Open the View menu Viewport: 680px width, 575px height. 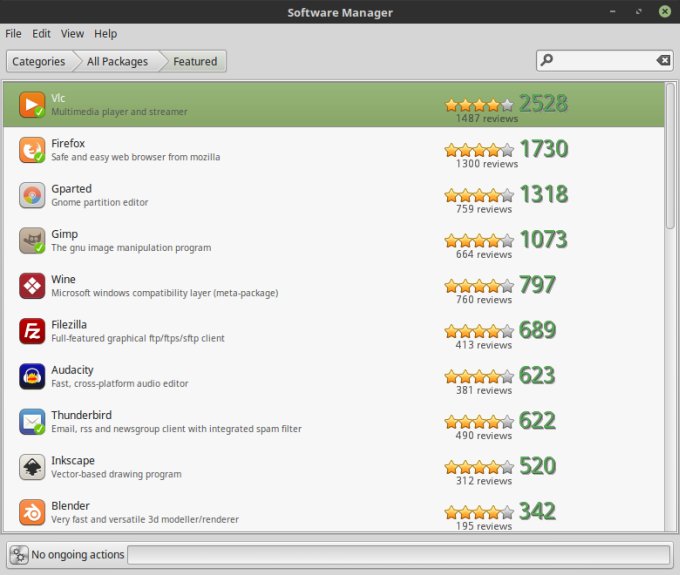[x=72, y=33]
